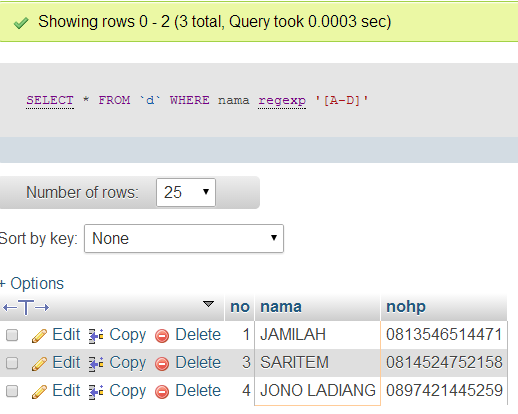The height and width of the screenshot is (414, 518).
Task: Click the WHERE keyword in the query
Action: click(190, 100)
